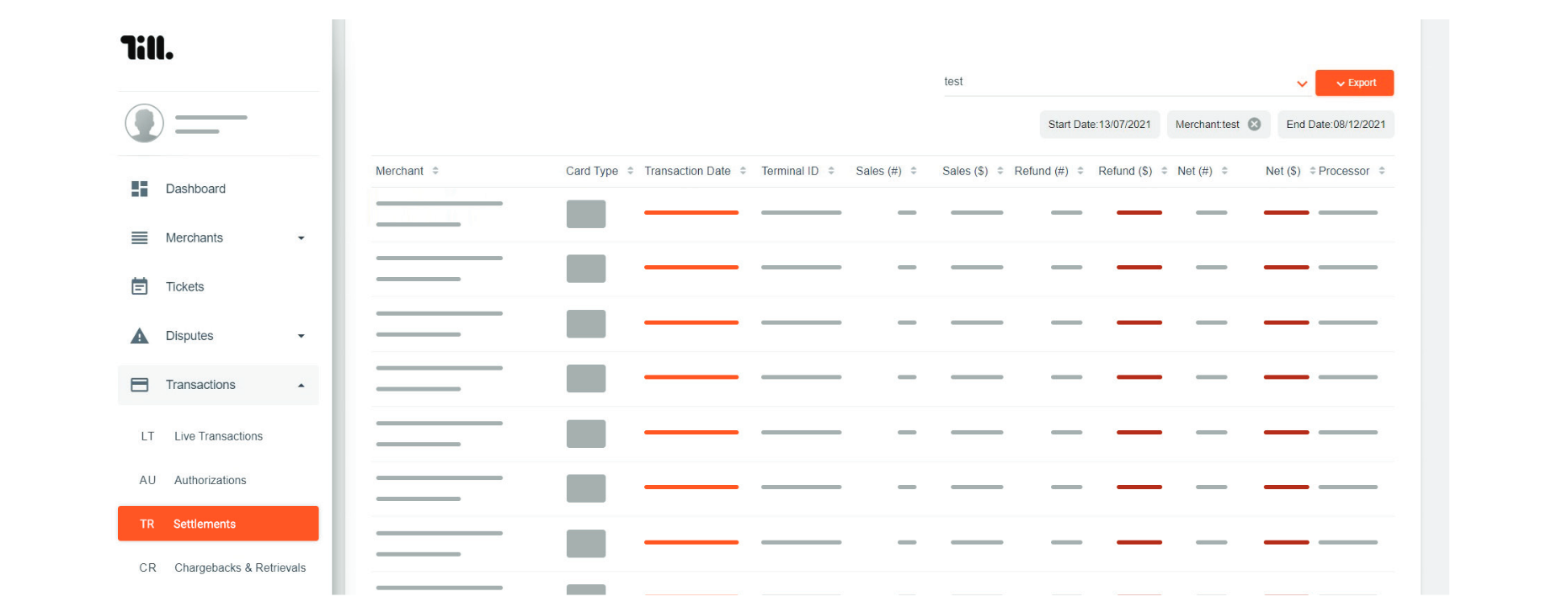Click the Till logo
Image resolution: width=1568 pixels, height=602 pixels.
click(147, 48)
